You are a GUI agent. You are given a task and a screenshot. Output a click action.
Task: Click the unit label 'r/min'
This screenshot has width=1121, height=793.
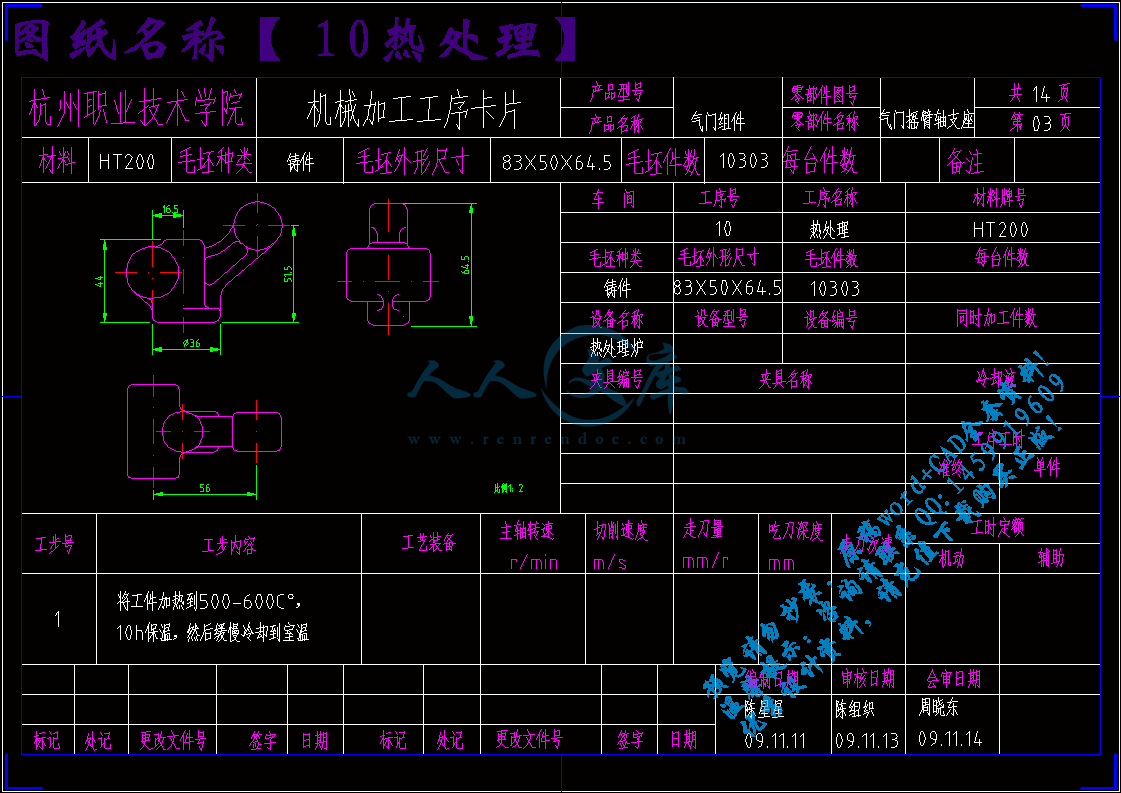pos(533,563)
